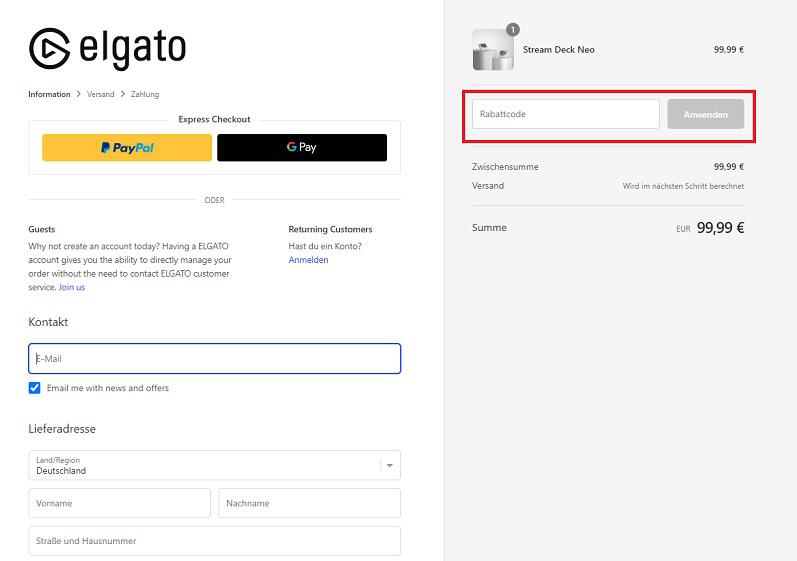The height and width of the screenshot is (561, 797).
Task: Click the Anmelden login link
Action: click(x=308, y=260)
